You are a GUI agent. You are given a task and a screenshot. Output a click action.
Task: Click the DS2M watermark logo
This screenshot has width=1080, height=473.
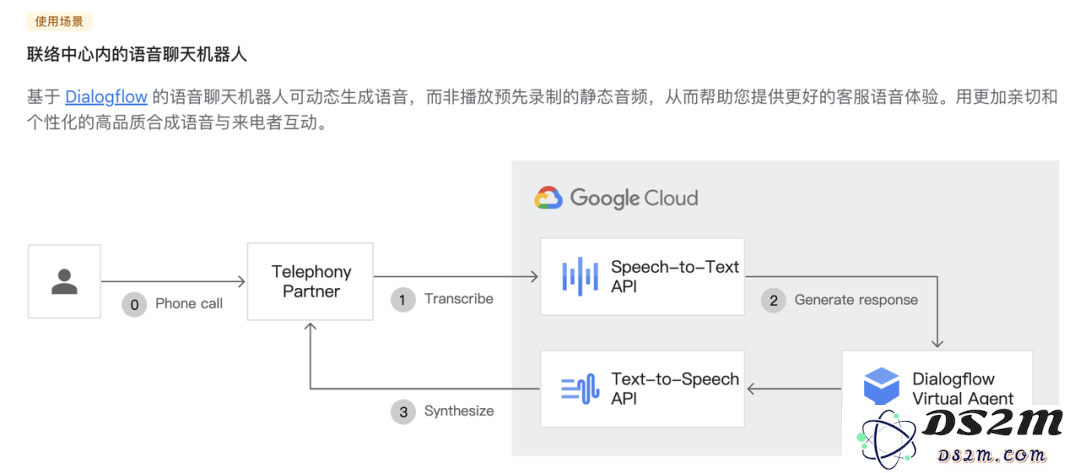pyautogui.click(x=961, y=435)
